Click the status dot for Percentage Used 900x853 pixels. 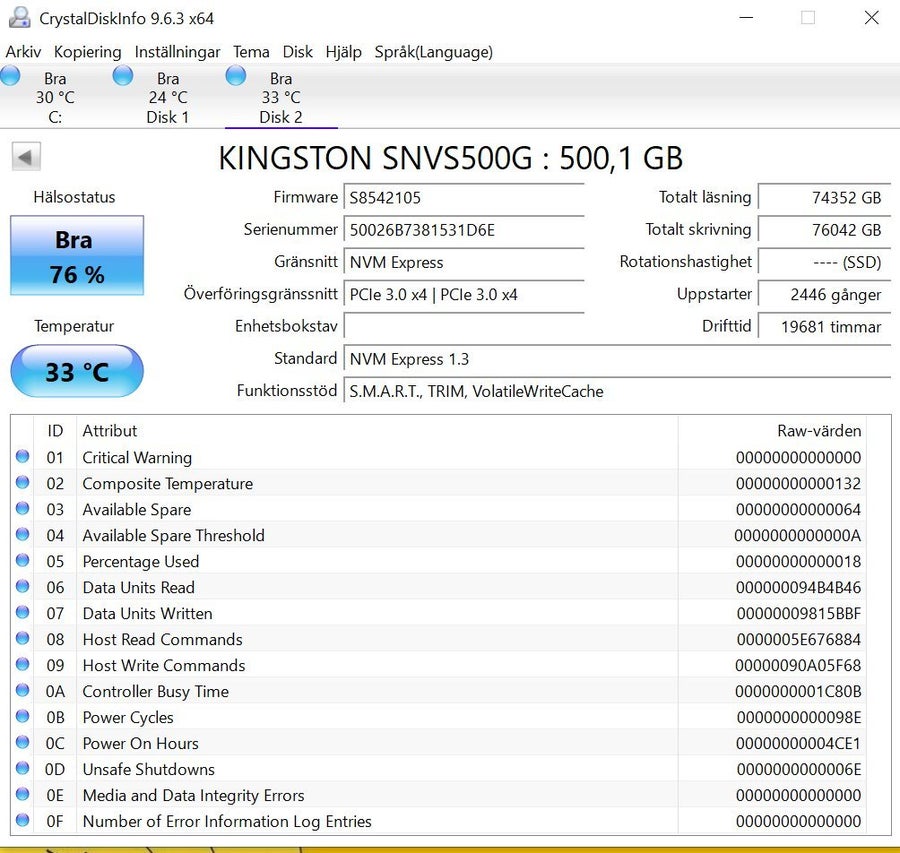[x=22, y=560]
